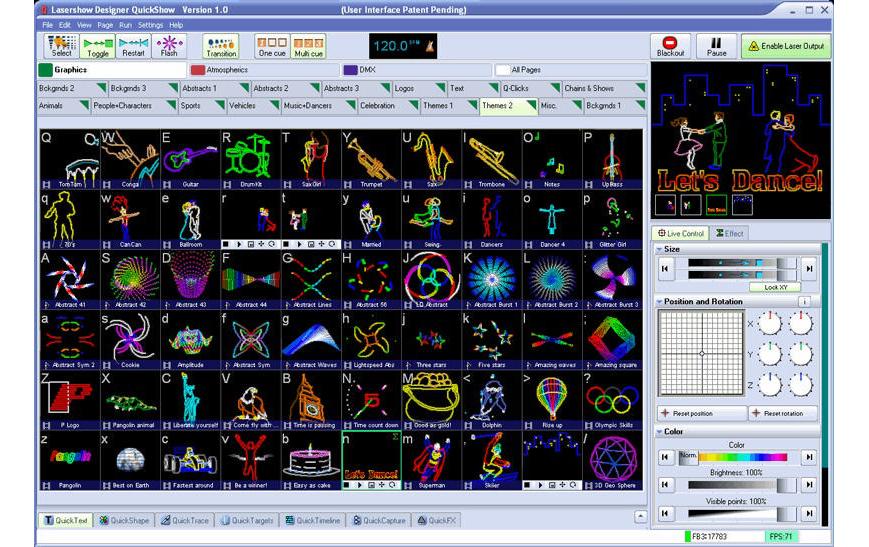Select the Atmospherics category
869x547 pixels.
[264, 70]
